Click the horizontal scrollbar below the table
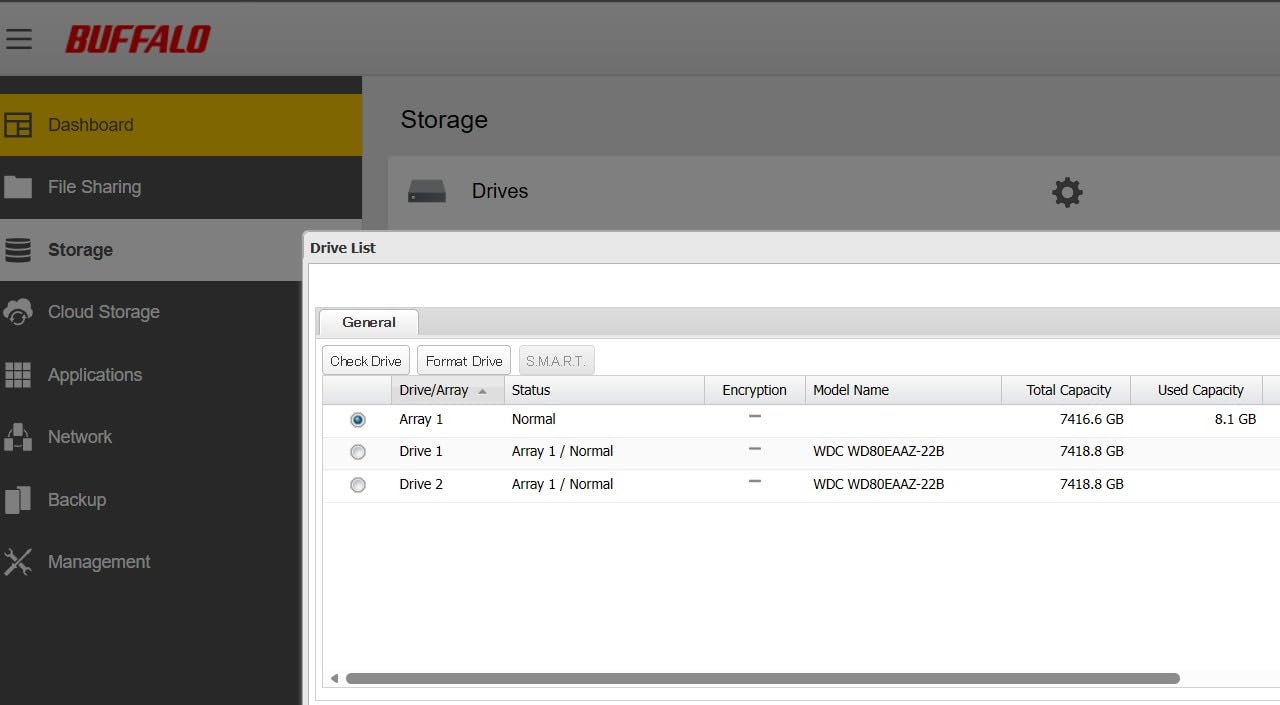The height and width of the screenshot is (705, 1280). [x=765, y=678]
